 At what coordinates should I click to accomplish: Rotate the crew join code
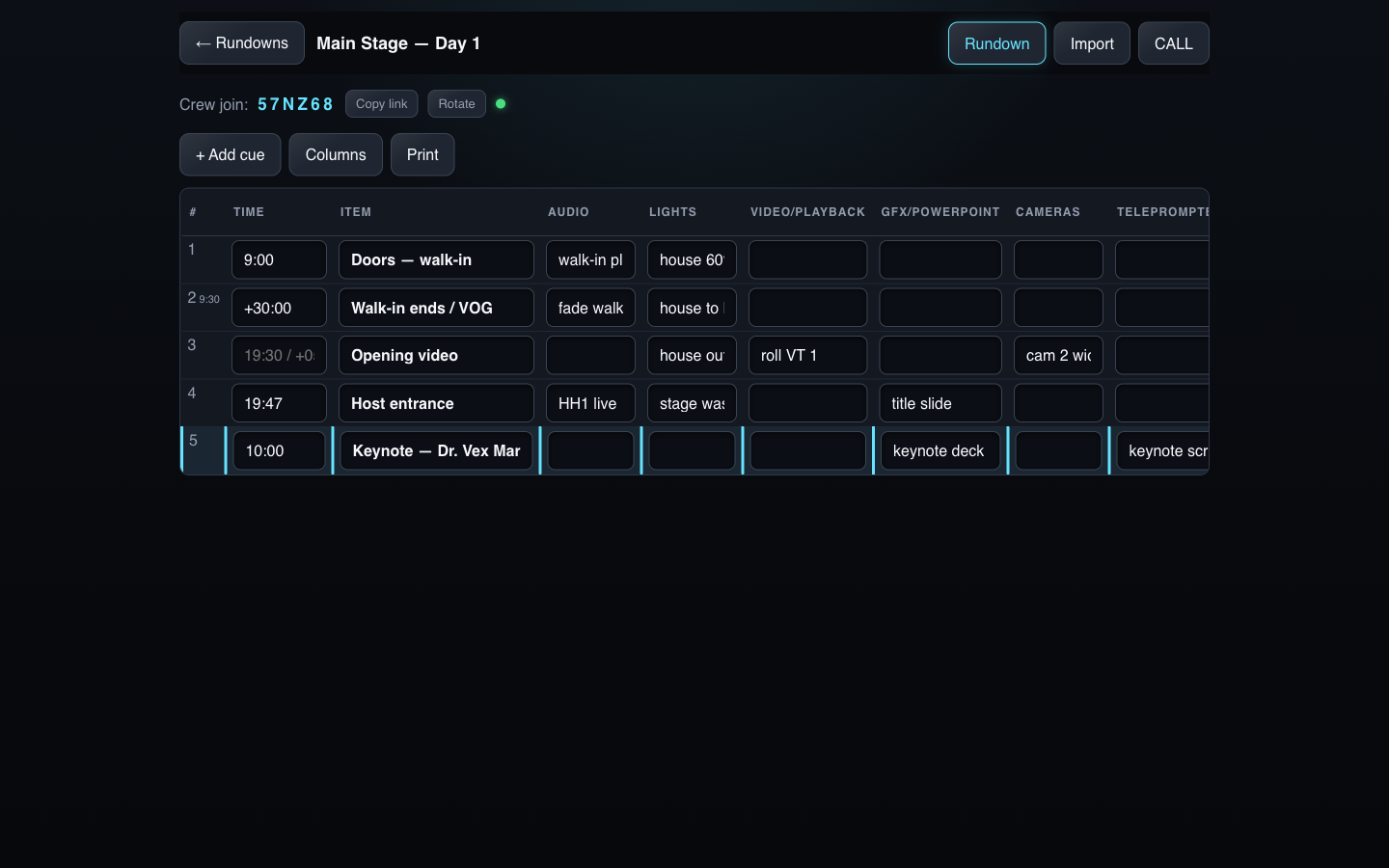(x=457, y=104)
